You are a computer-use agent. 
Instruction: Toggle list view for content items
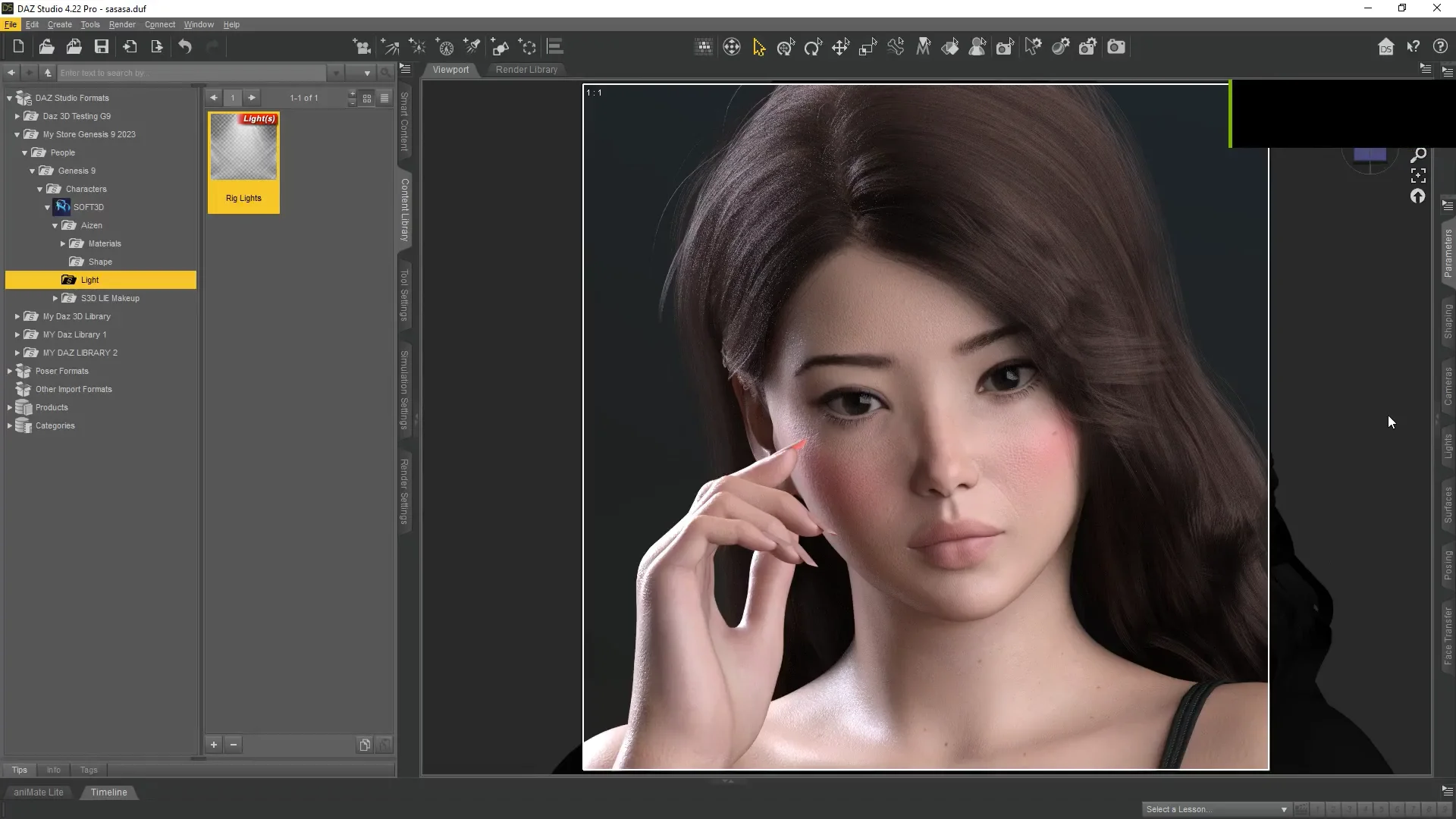pos(384,98)
